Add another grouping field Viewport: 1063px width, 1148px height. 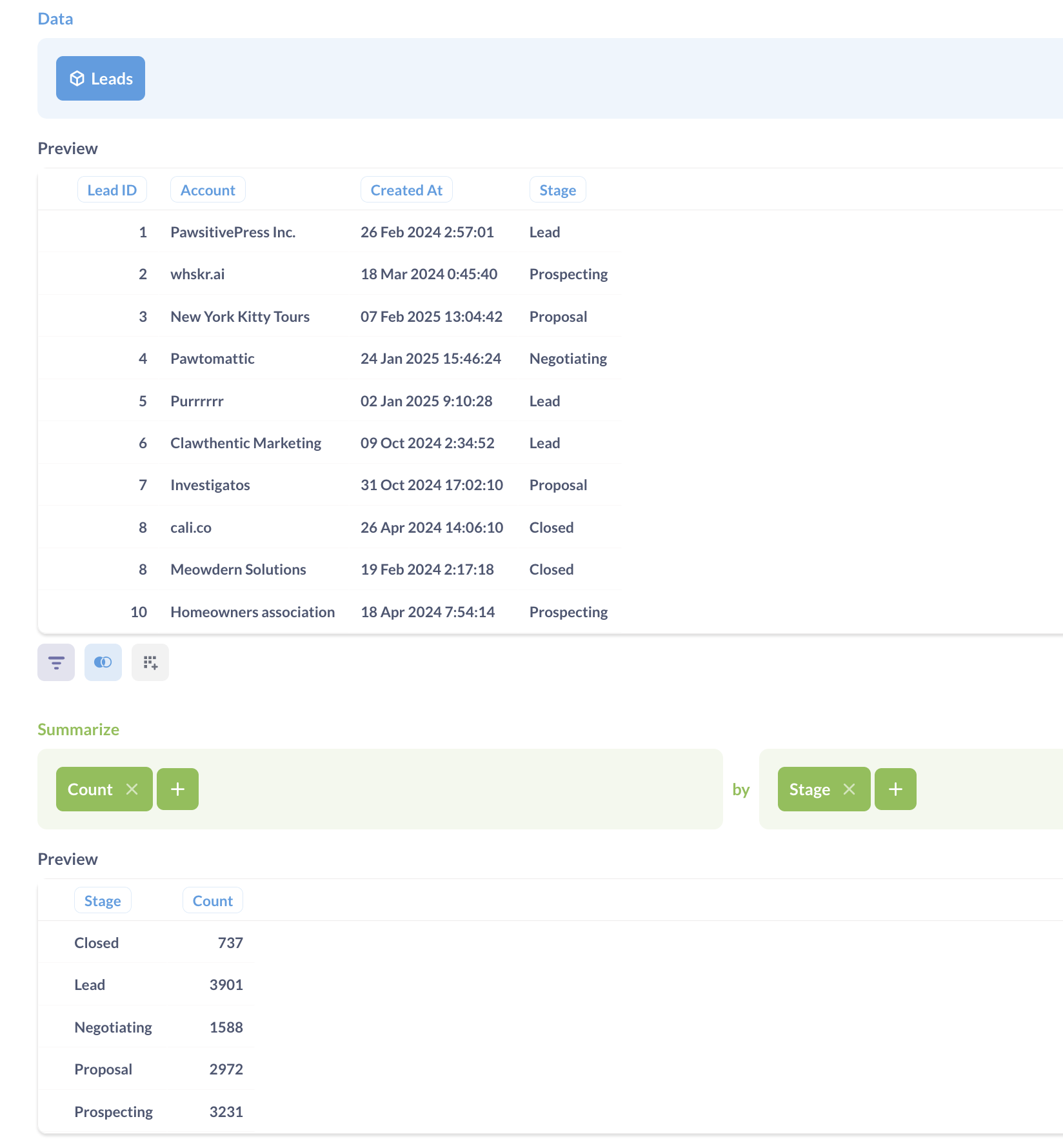(895, 789)
